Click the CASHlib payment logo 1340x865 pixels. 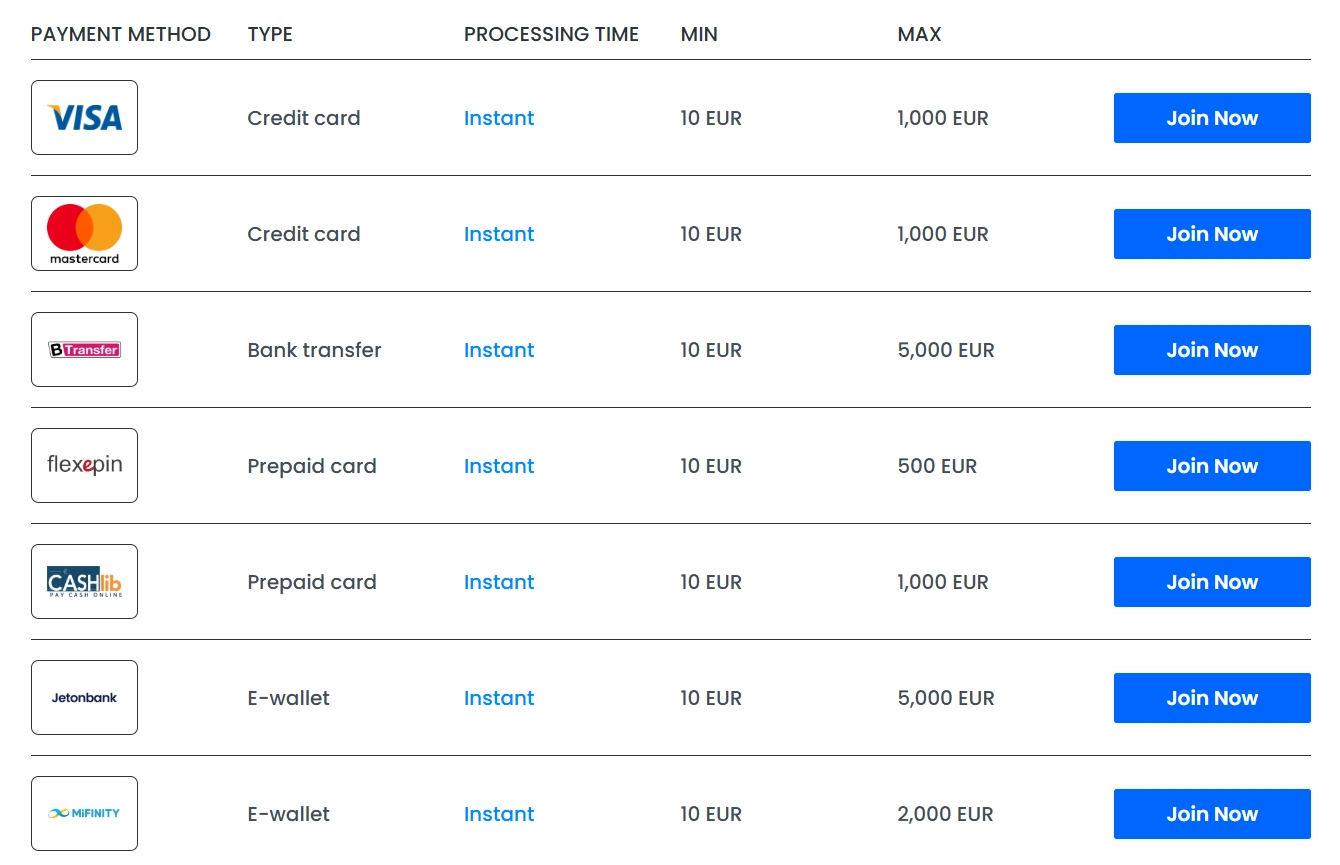click(x=84, y=582)
